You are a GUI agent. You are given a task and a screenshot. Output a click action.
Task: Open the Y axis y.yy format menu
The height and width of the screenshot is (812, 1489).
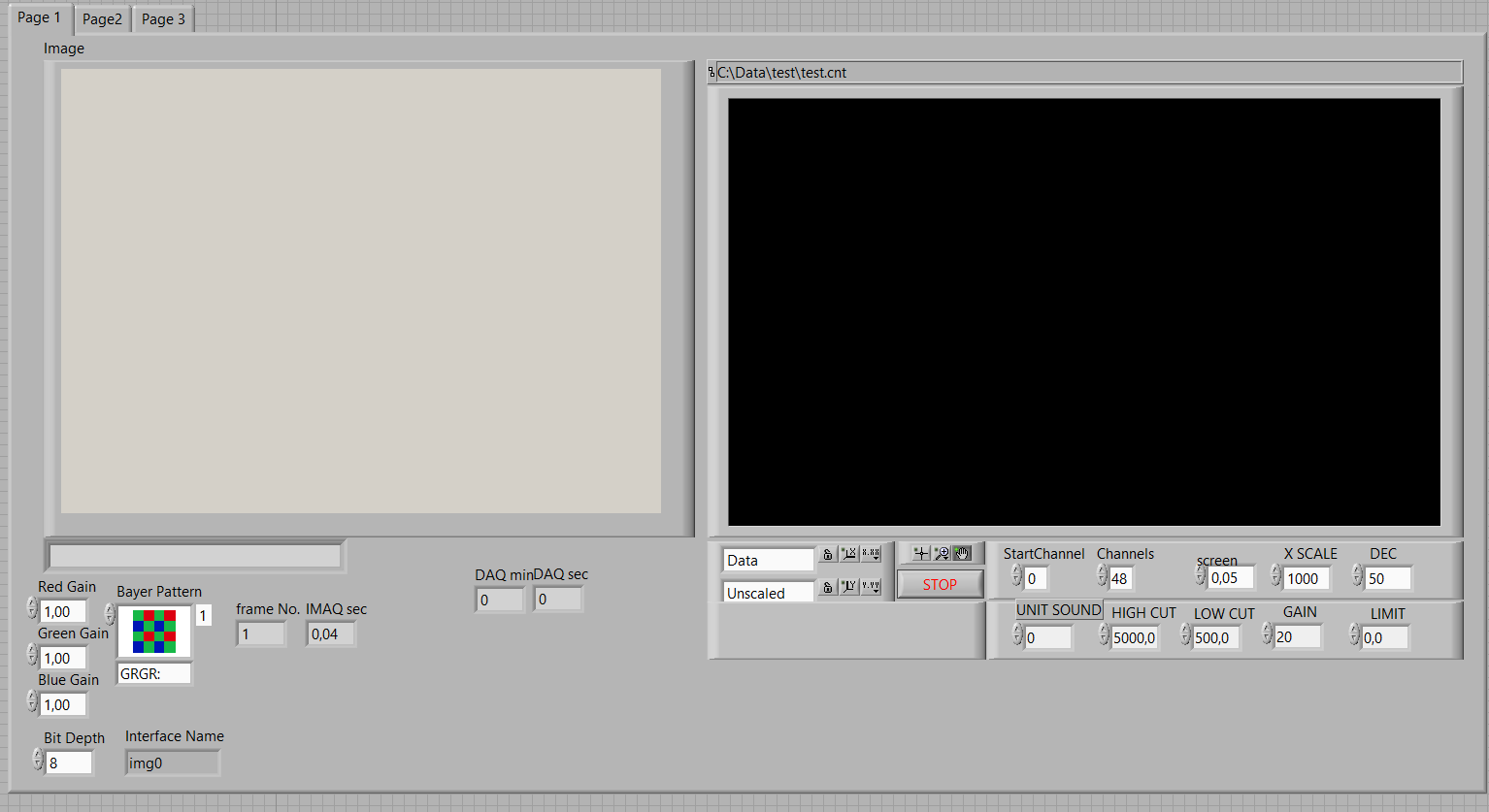872,587
